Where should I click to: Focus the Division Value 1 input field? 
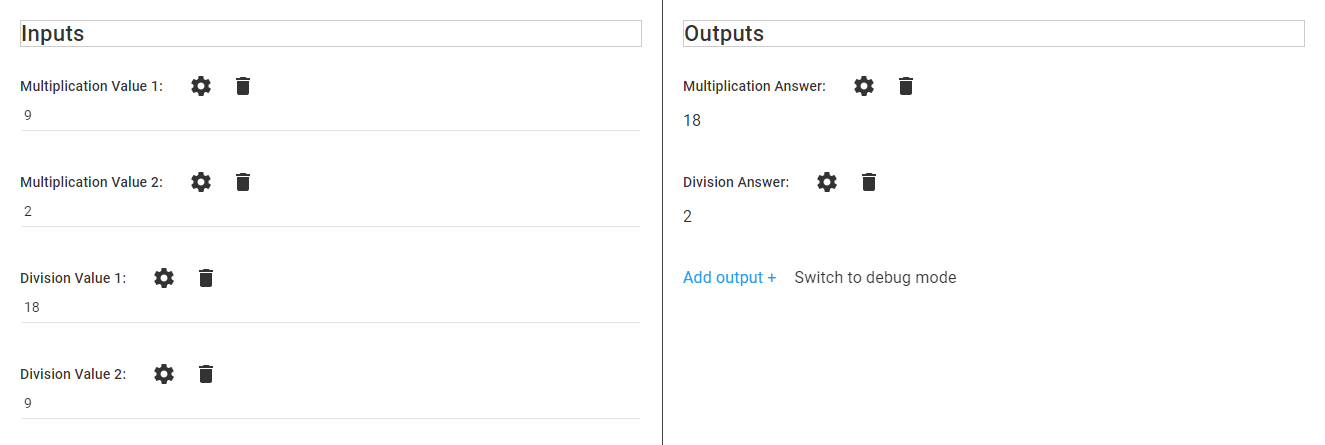click(330, 308)
